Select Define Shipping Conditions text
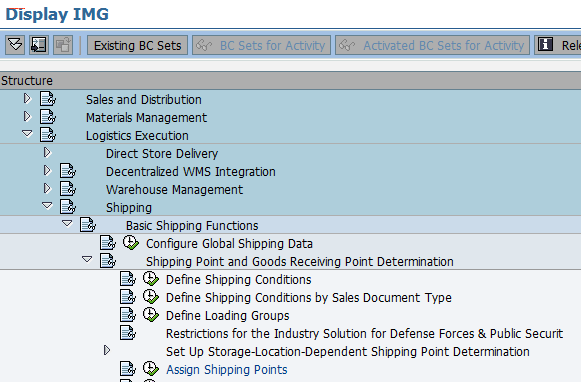581x382 pixels. [x=239, y=280]
